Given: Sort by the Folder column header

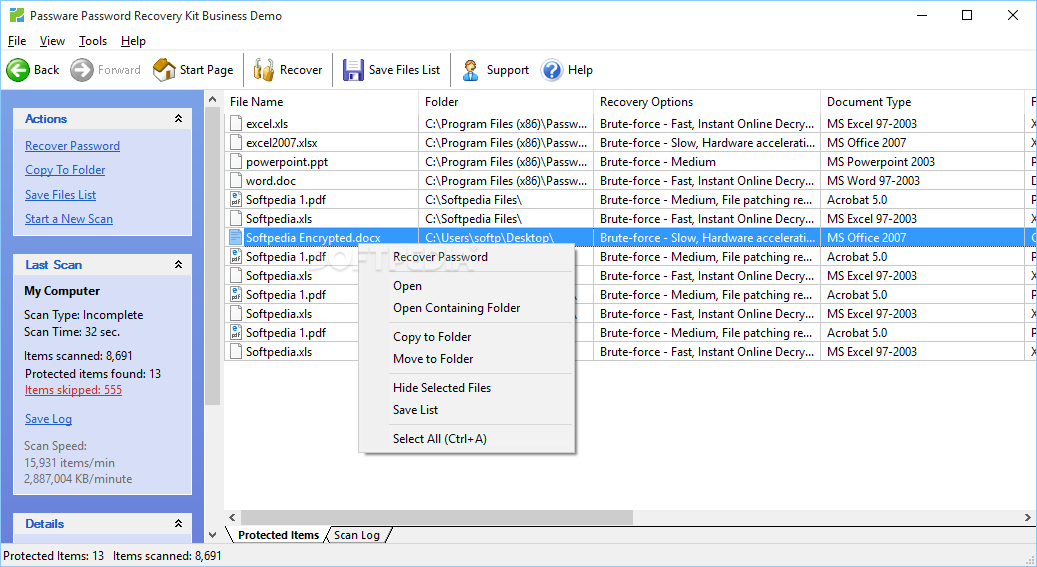Looking at the screenshot, I should (506, 102).
